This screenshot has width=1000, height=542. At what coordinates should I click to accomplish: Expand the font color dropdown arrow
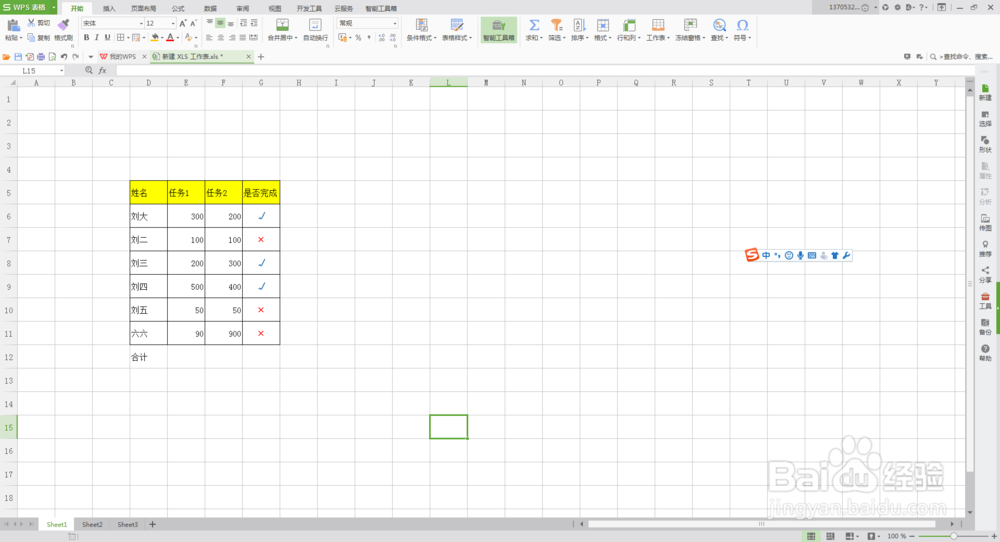point(178,38)
